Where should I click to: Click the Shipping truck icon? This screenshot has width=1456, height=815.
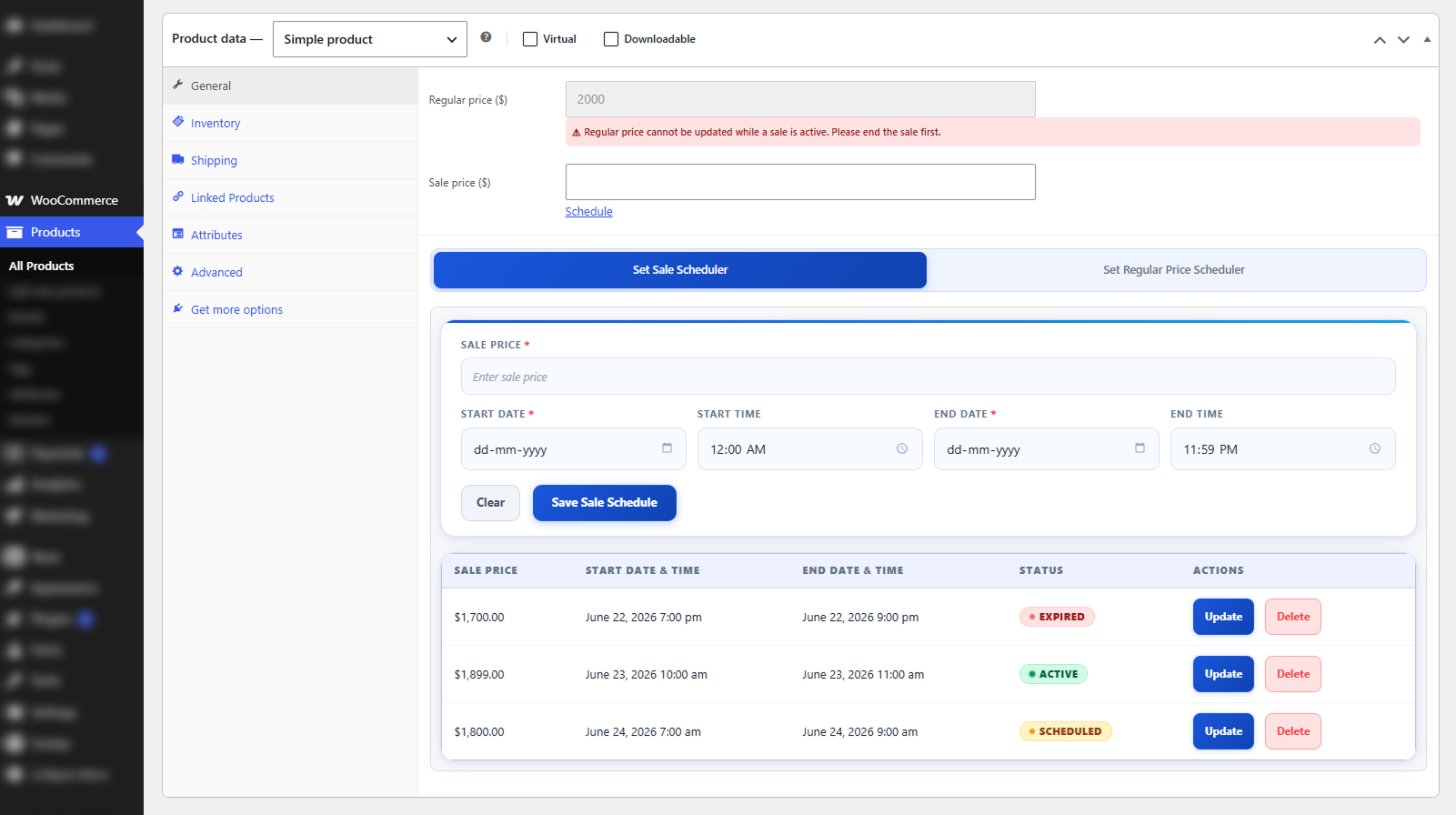click(178, 159)
